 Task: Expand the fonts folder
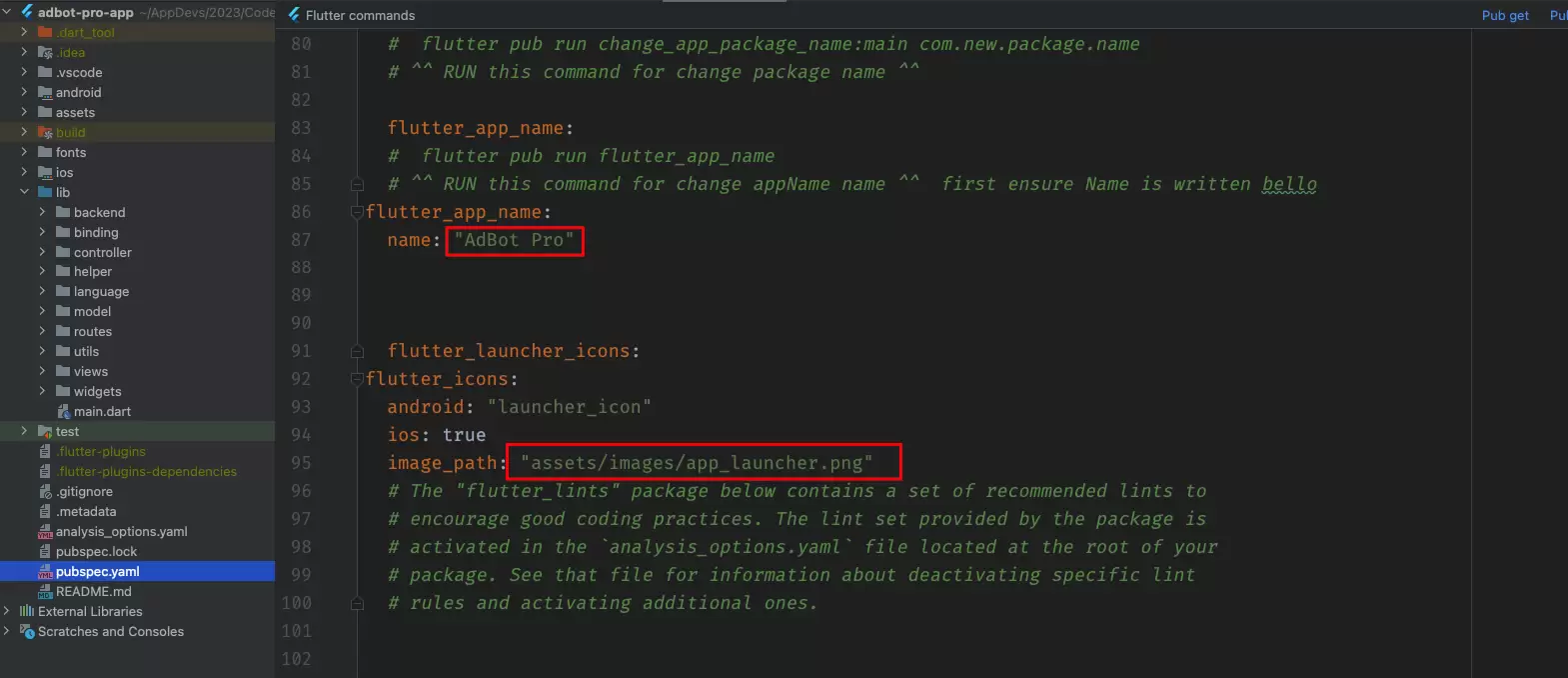(24, 152)
